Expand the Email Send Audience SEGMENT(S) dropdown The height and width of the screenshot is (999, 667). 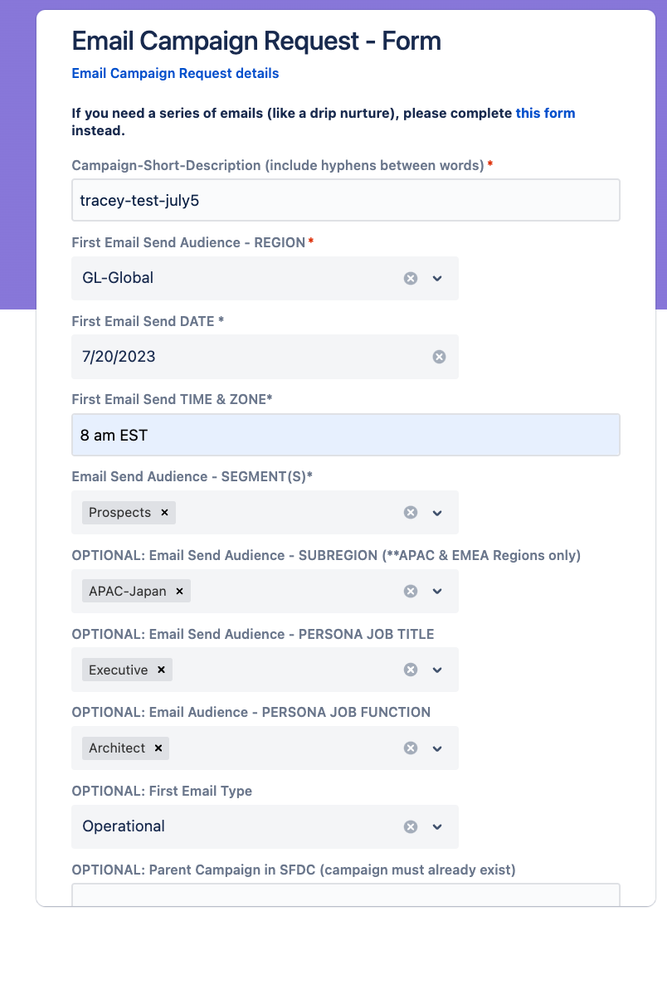pos(437,512)
